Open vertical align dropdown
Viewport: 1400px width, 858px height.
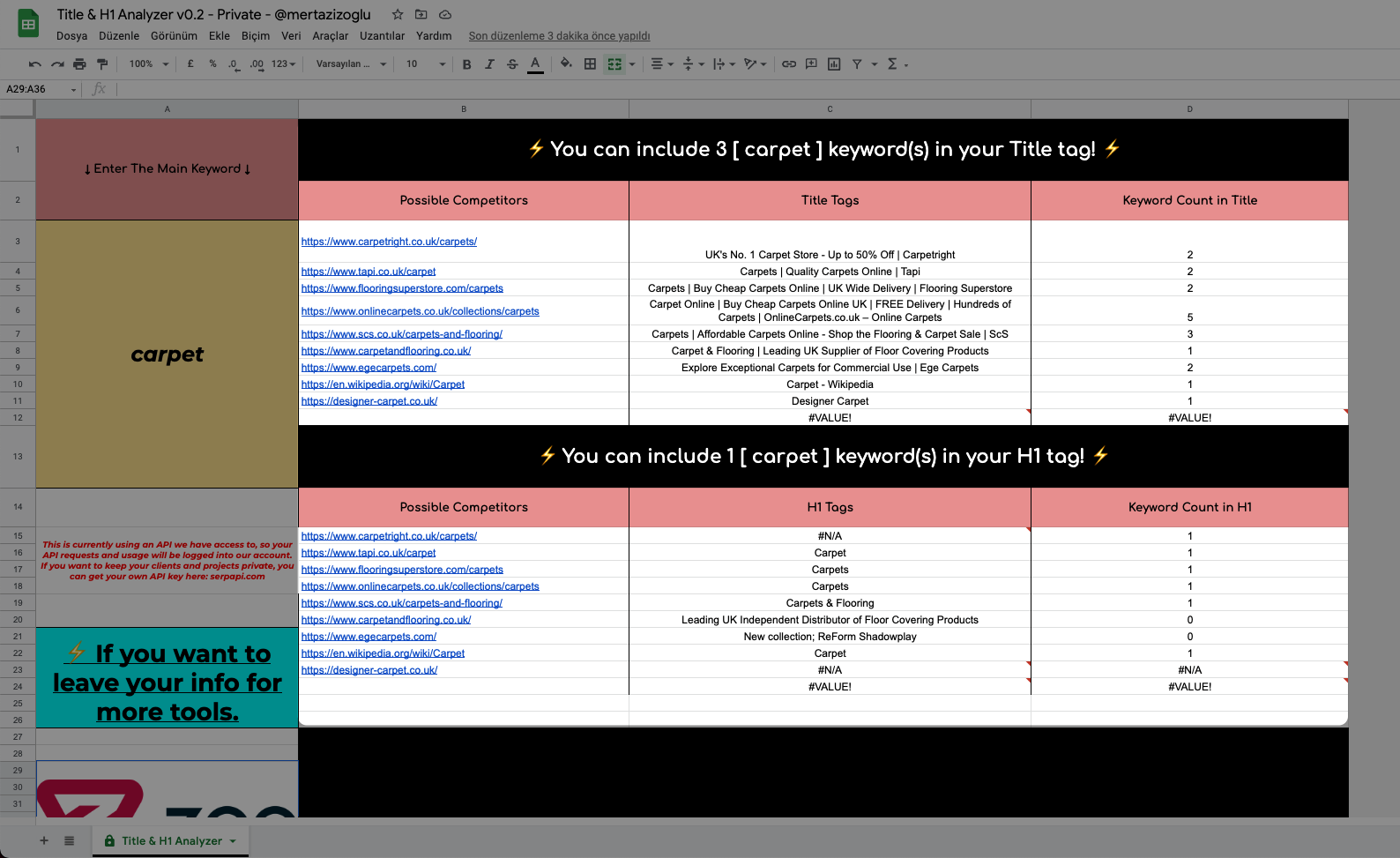[x=694, y=63]
